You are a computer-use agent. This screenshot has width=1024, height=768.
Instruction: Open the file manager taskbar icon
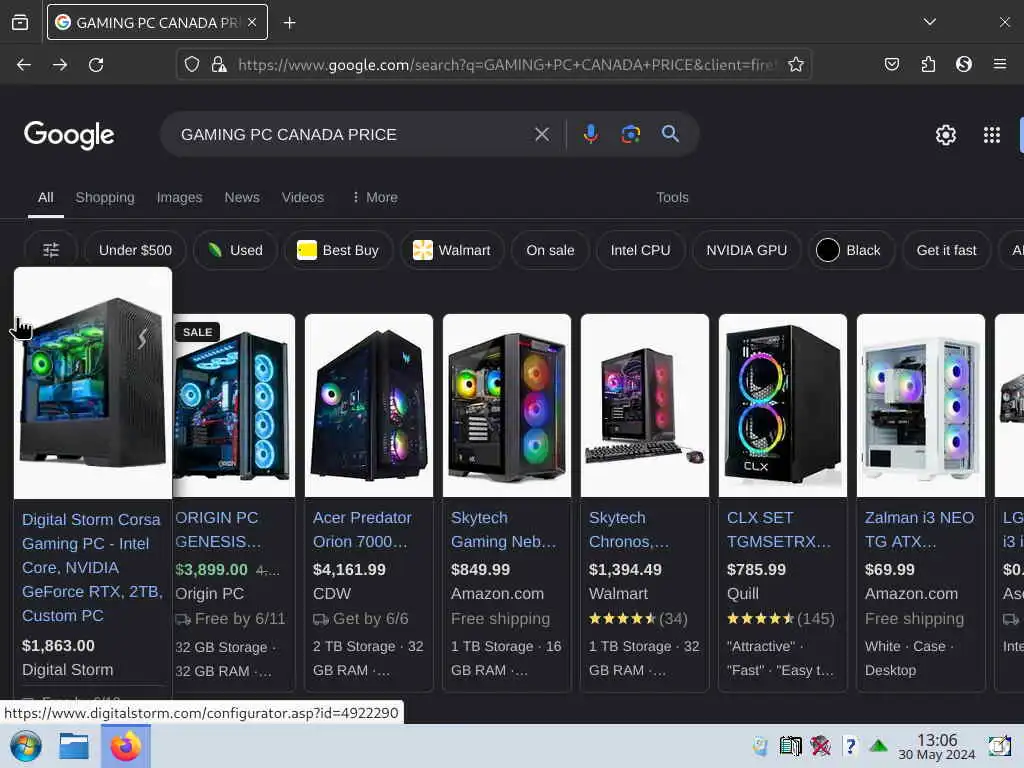(74, 746)
